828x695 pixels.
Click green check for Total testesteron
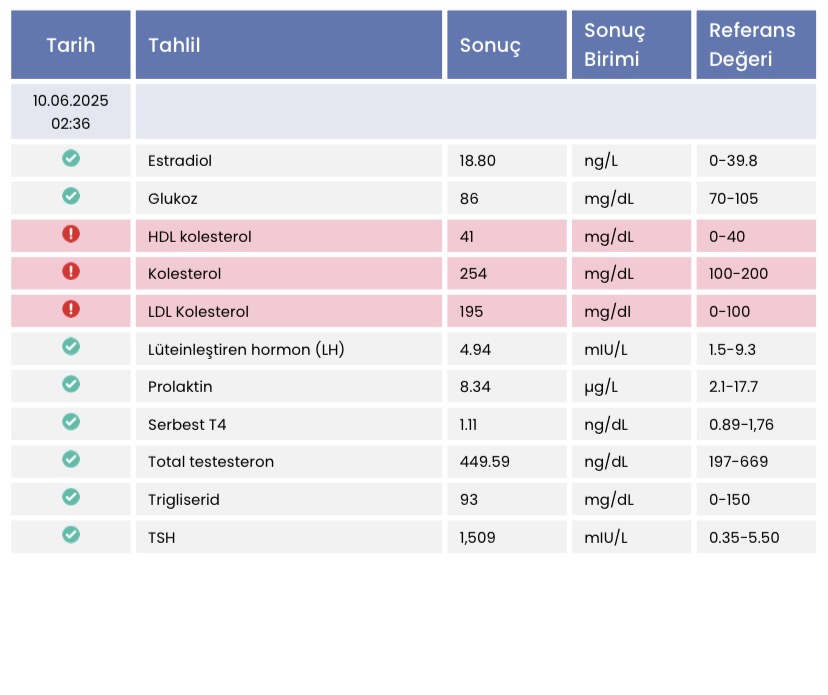click(71, 459)
